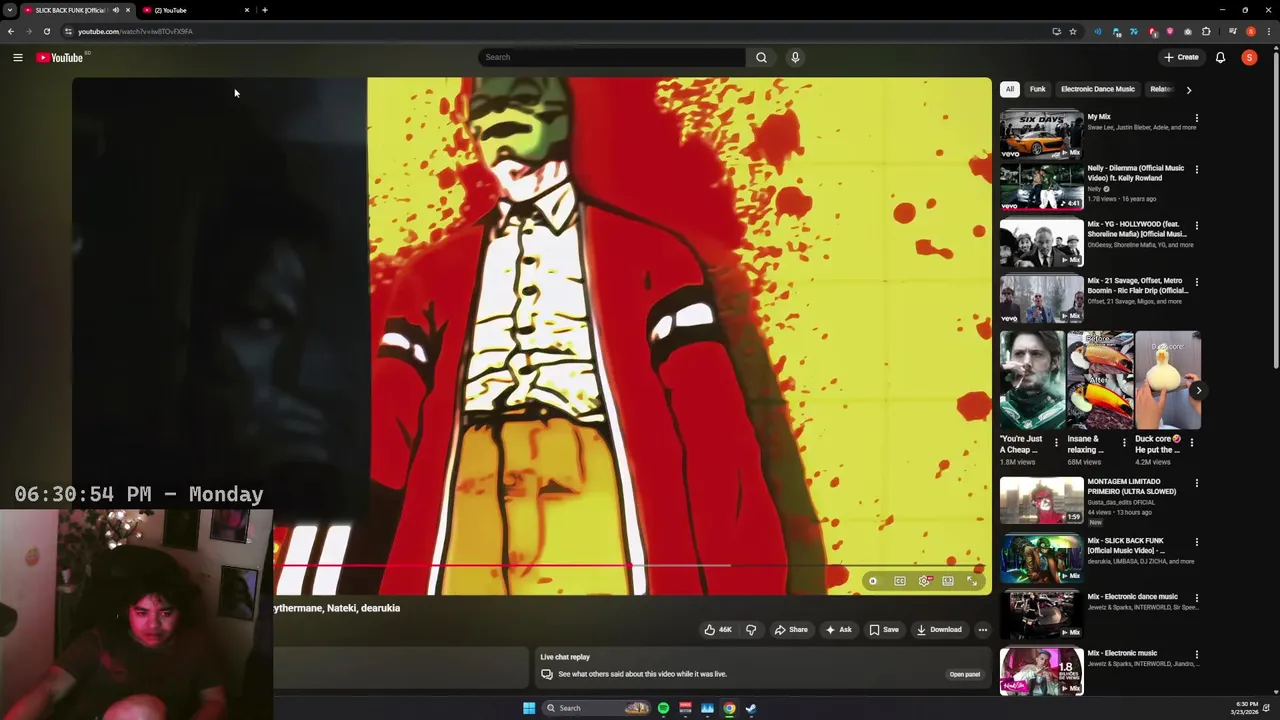This screenshot has height=720, width=1280.
Task: Show more filter chips with arrow
Action: 1188,90
